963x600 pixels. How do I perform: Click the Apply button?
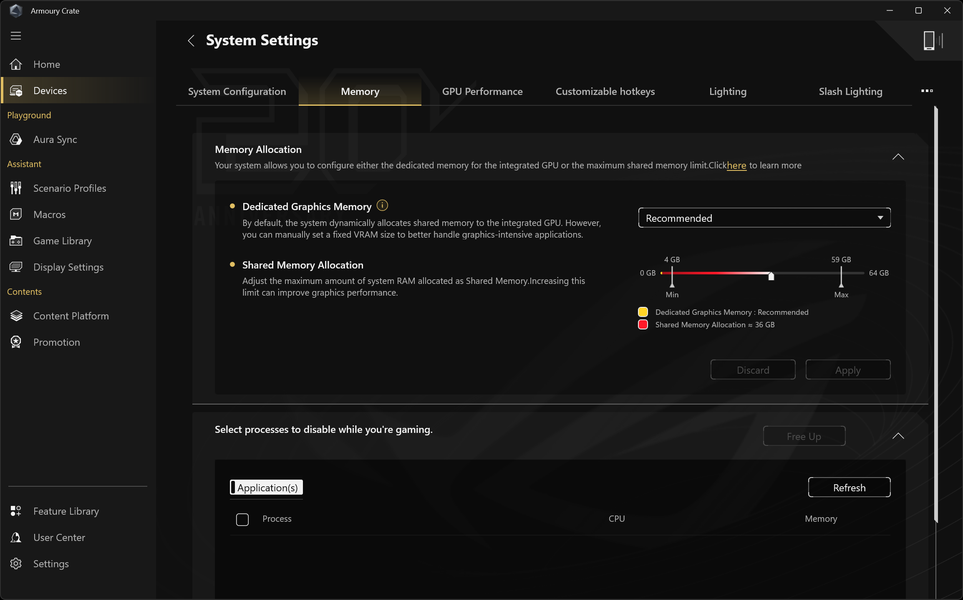click(x=848, y=370)
